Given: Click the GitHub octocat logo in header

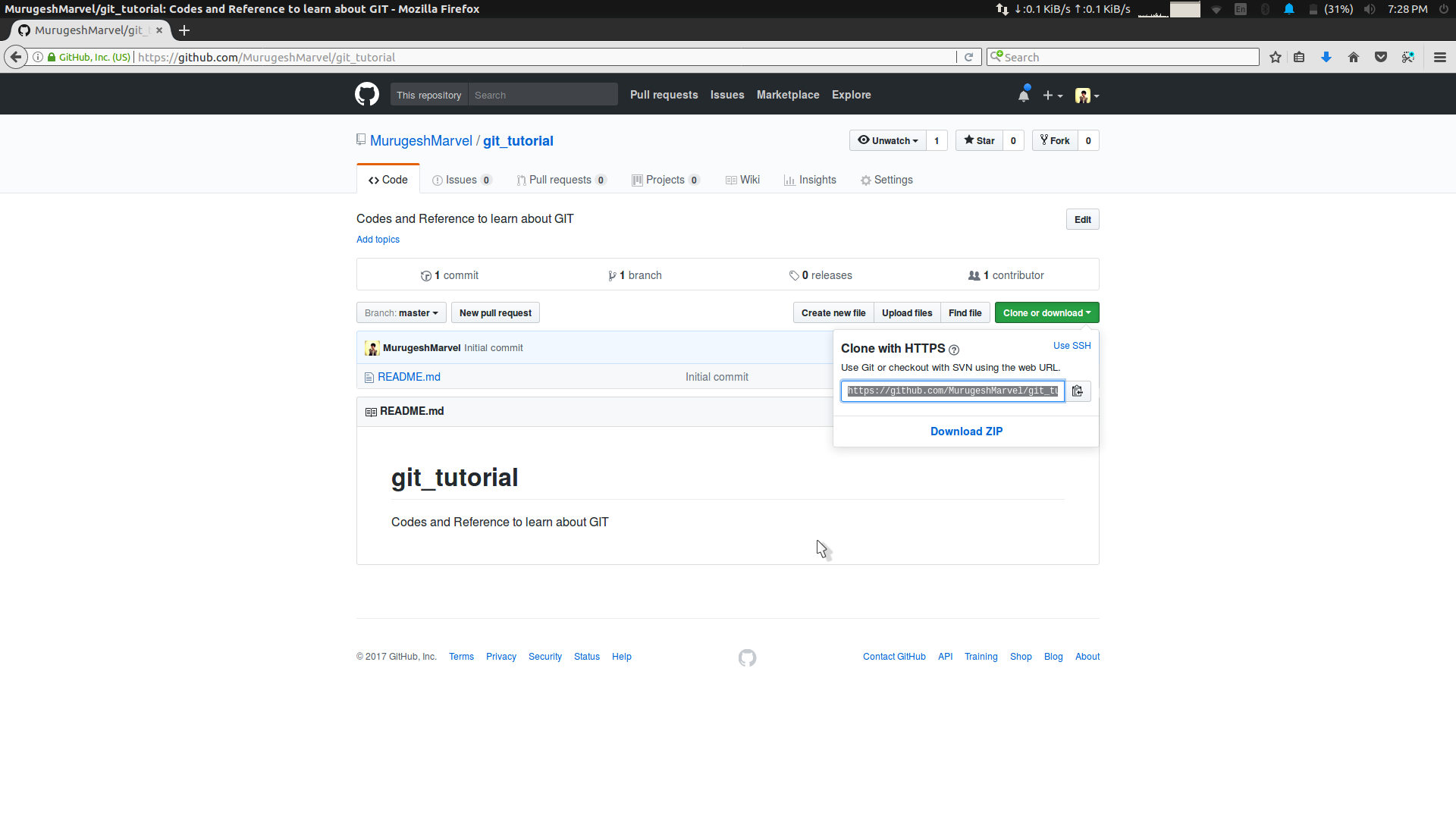Looking at the screenshot, I should point(367,95).
